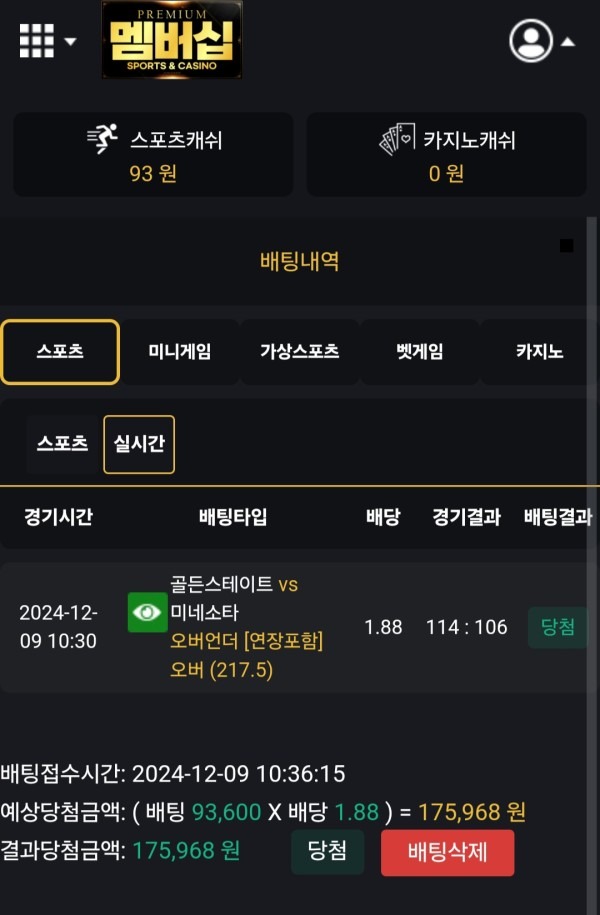Select the 실시간 option under 스포츠
The image size is (600, 915).
[139, 444]
